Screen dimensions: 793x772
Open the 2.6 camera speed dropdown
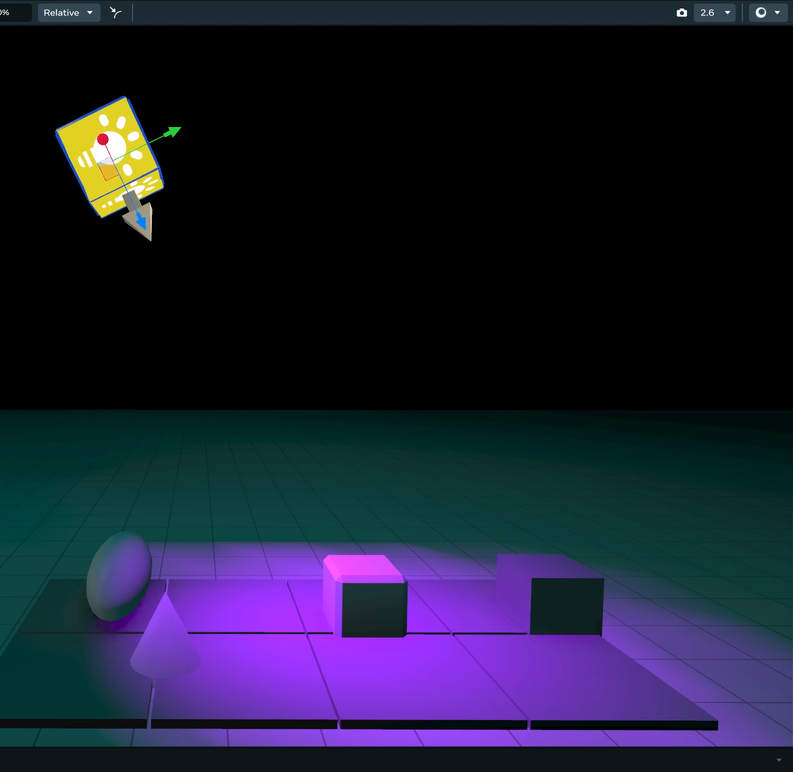715,13
